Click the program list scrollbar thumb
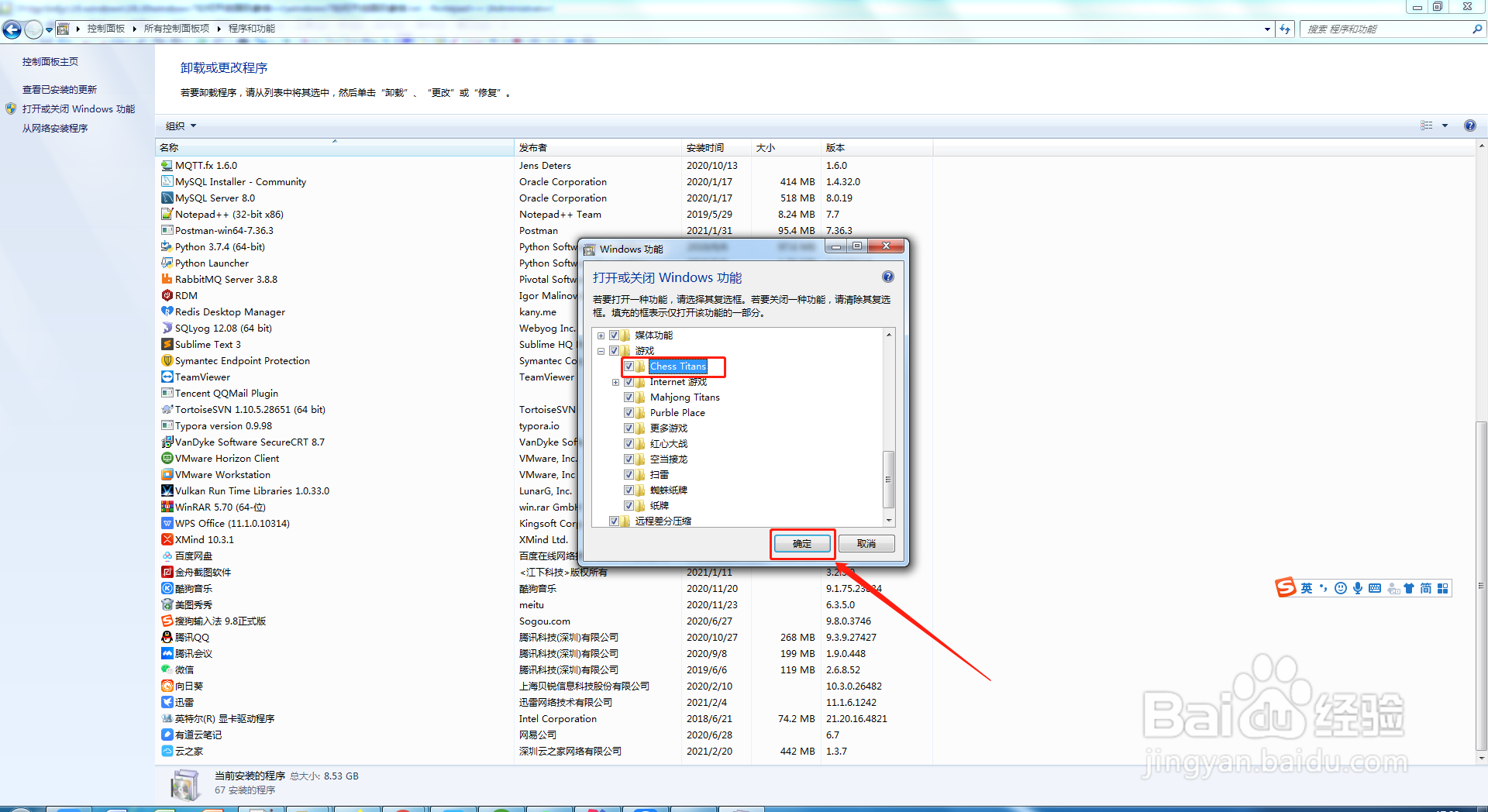The height and width of the screenshot is (812, 1488). 1482,585
